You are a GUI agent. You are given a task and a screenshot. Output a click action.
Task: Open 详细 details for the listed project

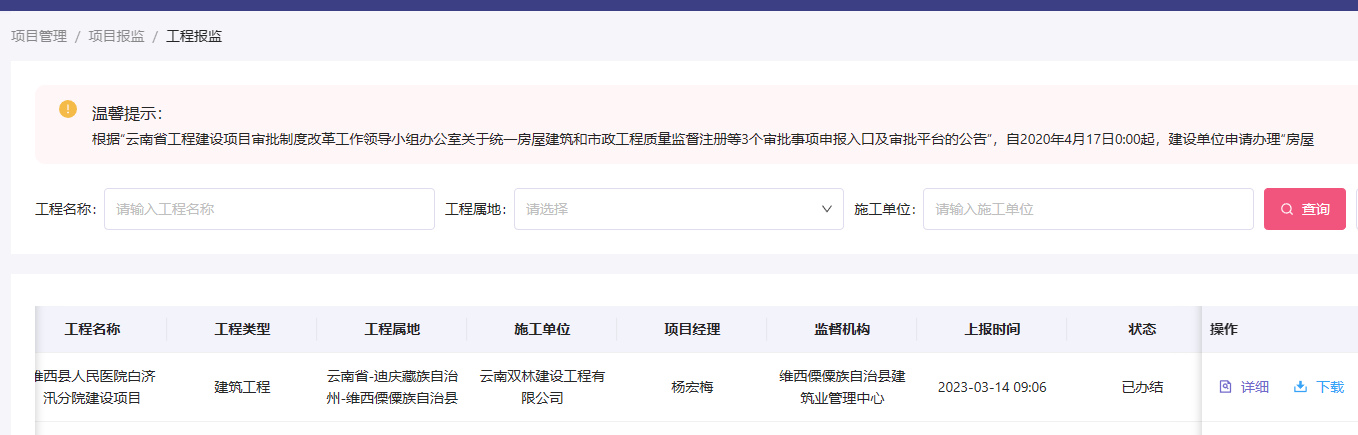point(1244,387)
